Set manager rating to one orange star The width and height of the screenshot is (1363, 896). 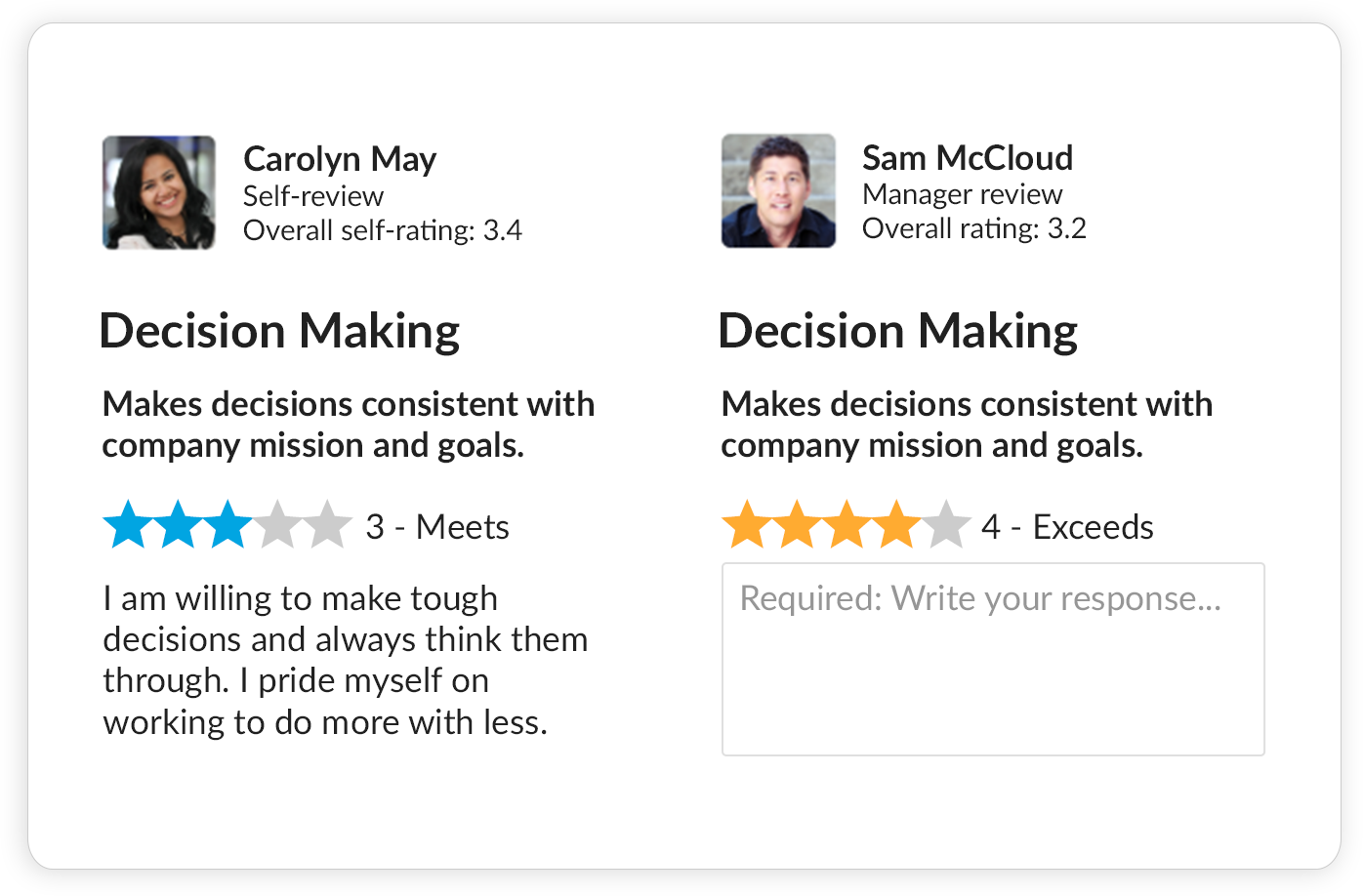746,526
